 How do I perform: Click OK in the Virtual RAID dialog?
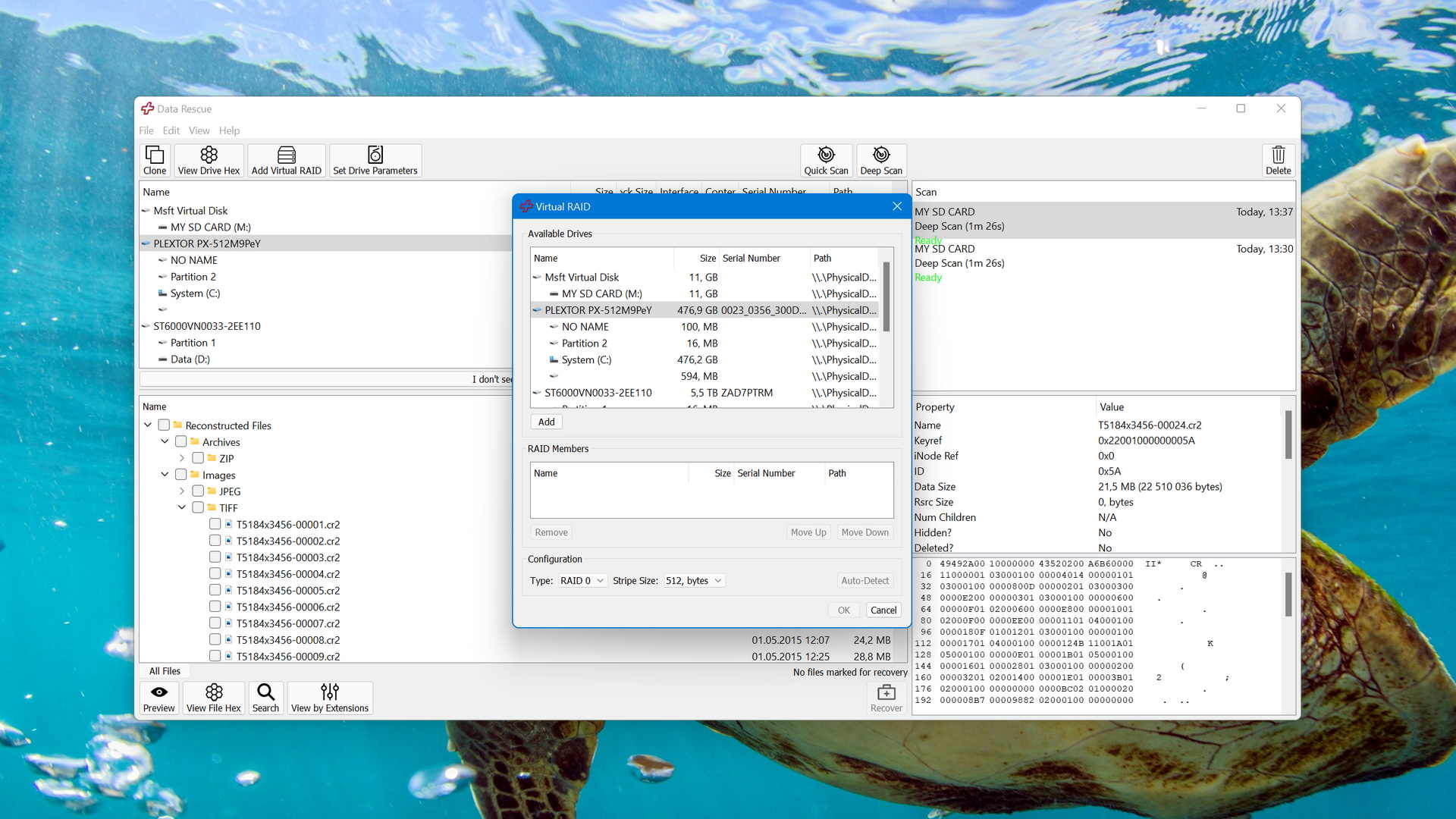pos(843,610)
